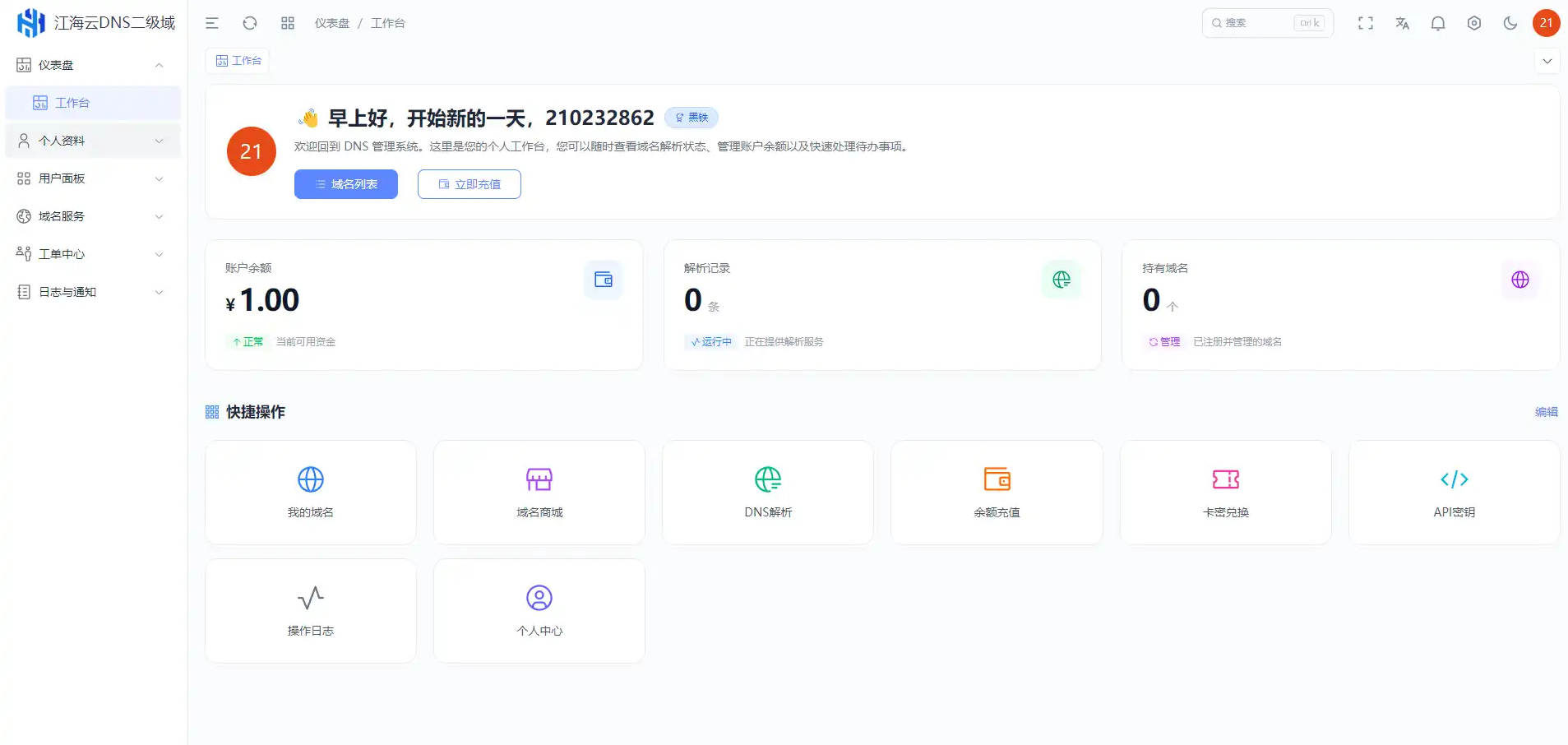Open the 工单中心 sidebar menu

[91, 253]
